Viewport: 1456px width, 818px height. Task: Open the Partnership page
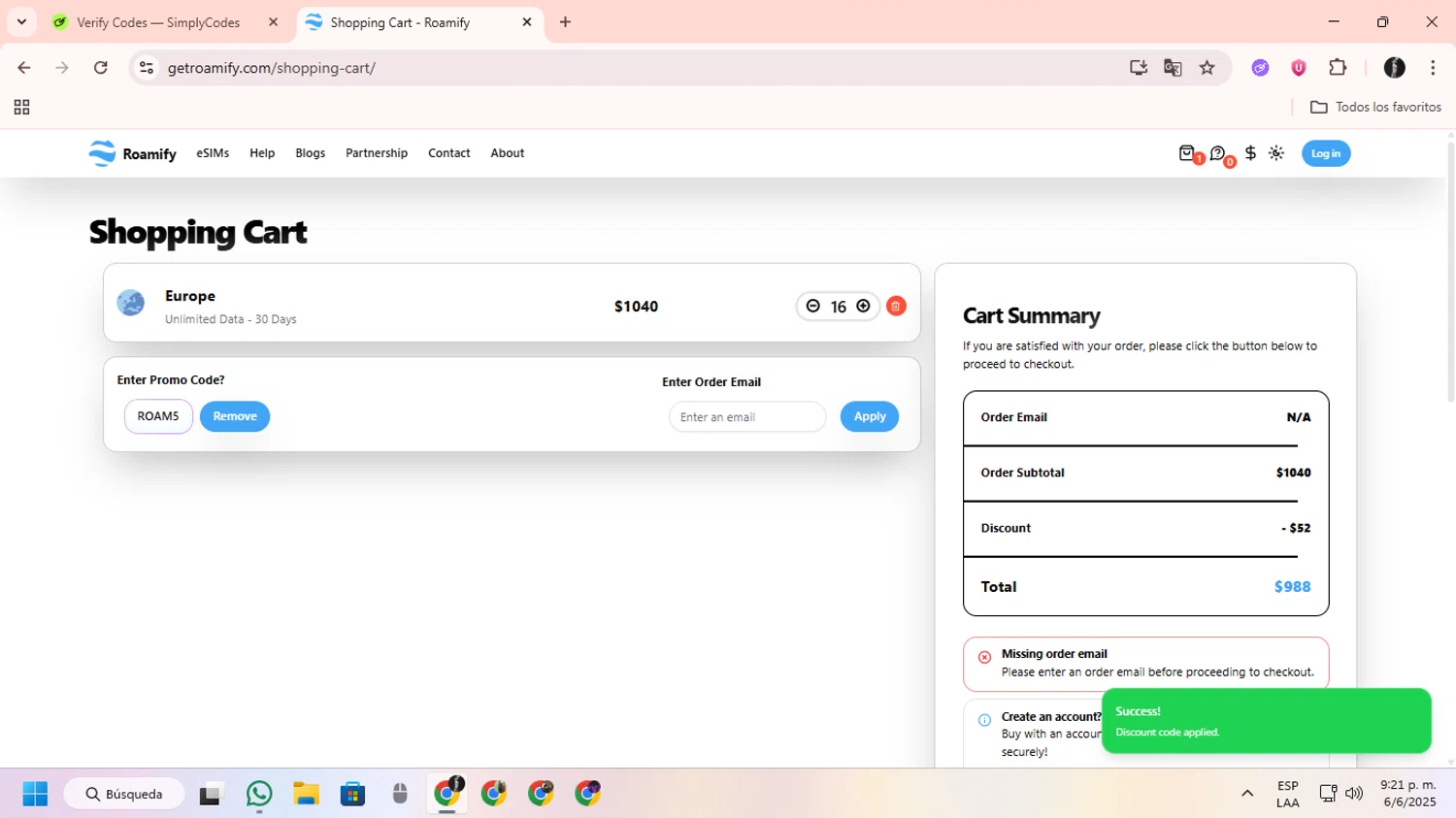click(x=377, y=153)
